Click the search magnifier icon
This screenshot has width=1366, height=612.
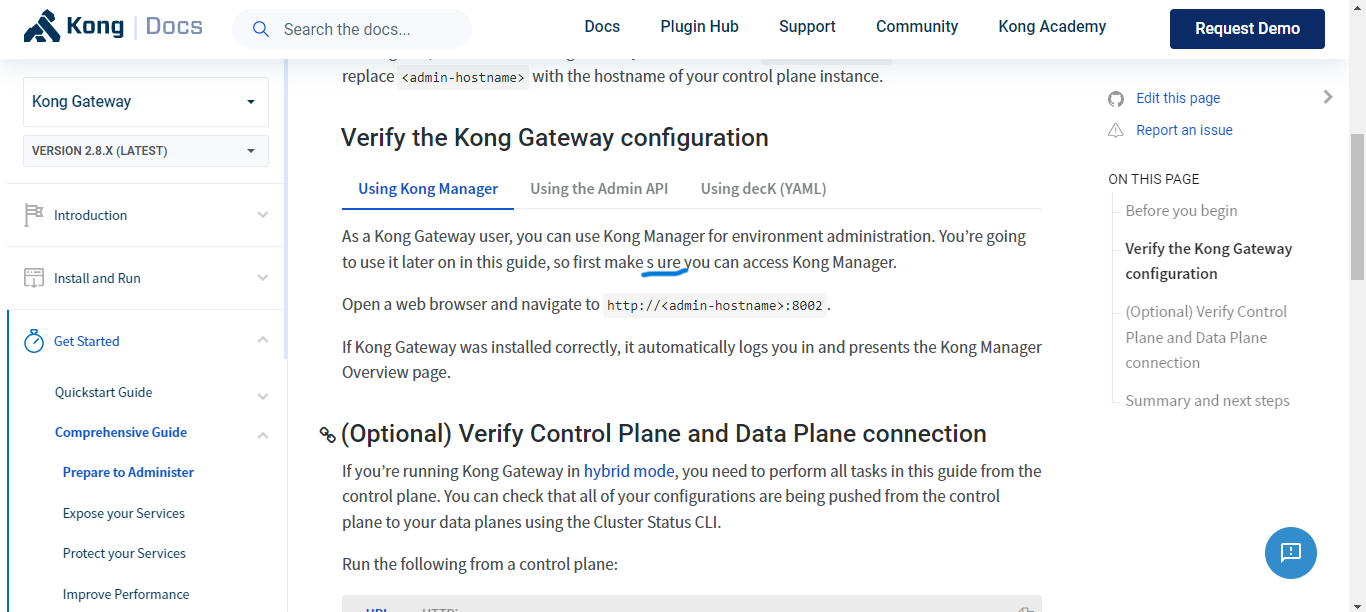[x=260, y=29]
